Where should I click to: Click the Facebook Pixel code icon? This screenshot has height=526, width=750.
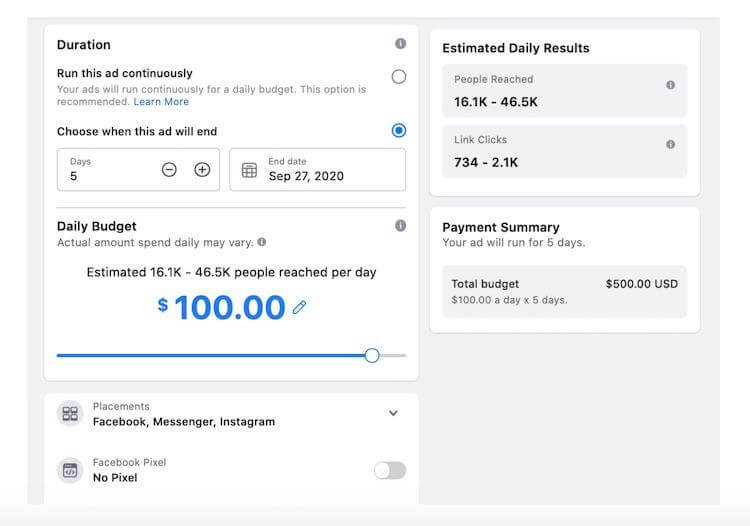pyautogui.click(x=70, y=470)
